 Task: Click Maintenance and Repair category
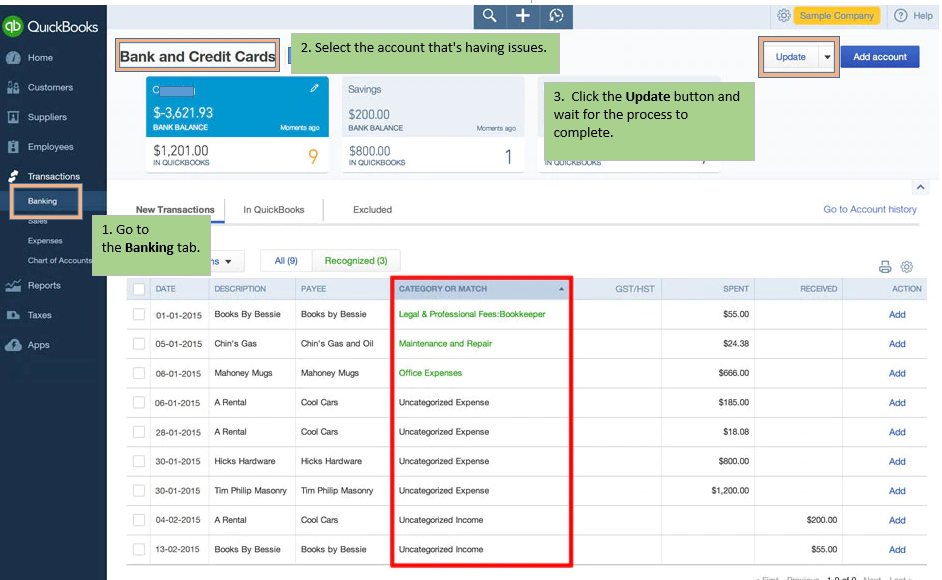coord(445,344)
